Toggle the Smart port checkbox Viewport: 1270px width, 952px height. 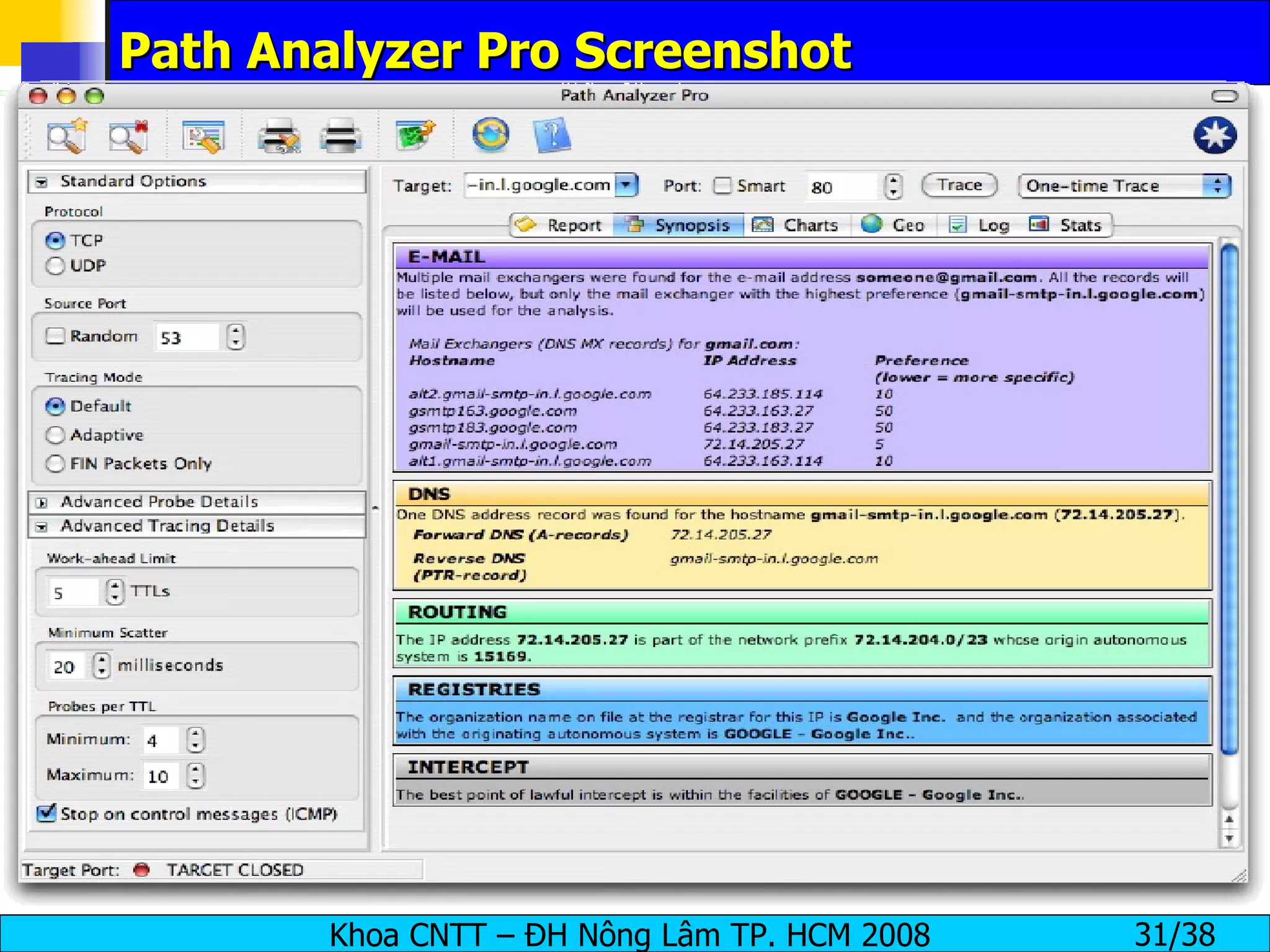[x=722, y=186]
